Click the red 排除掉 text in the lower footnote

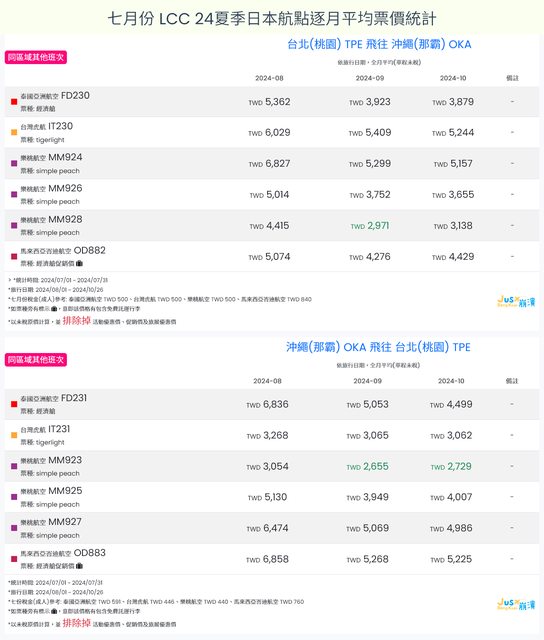76,623
